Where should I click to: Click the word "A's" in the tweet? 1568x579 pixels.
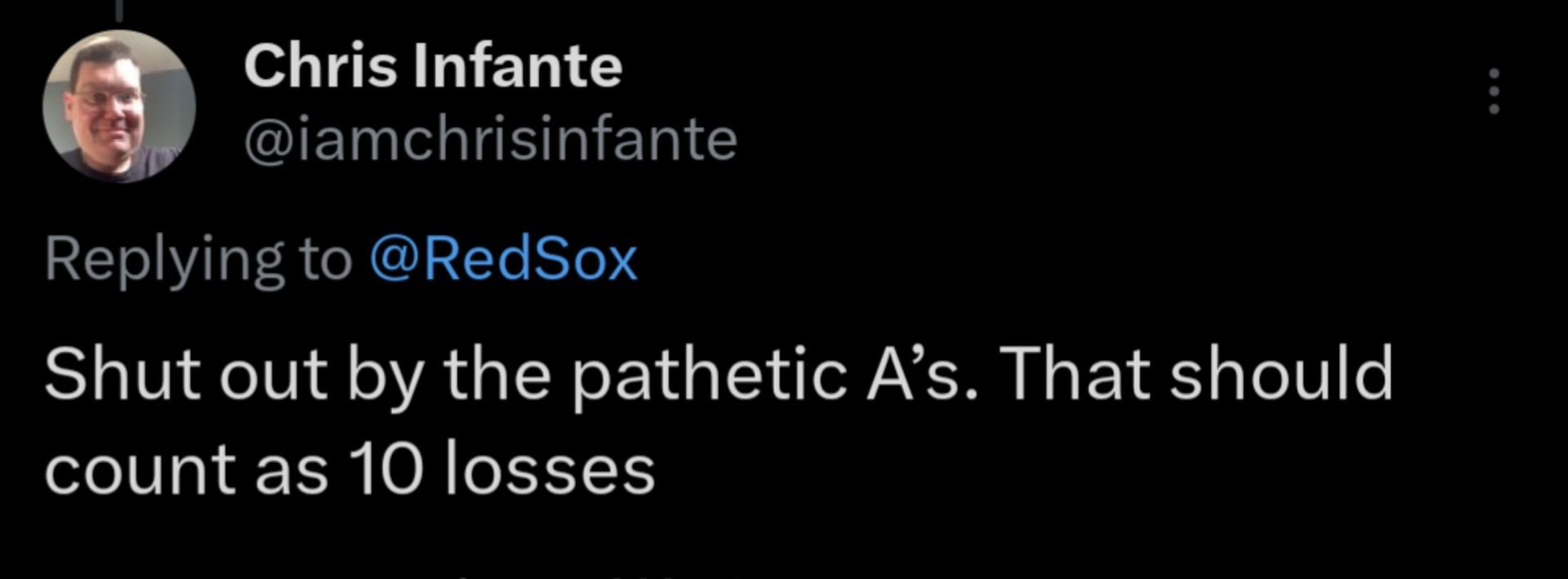coord(915,374)
